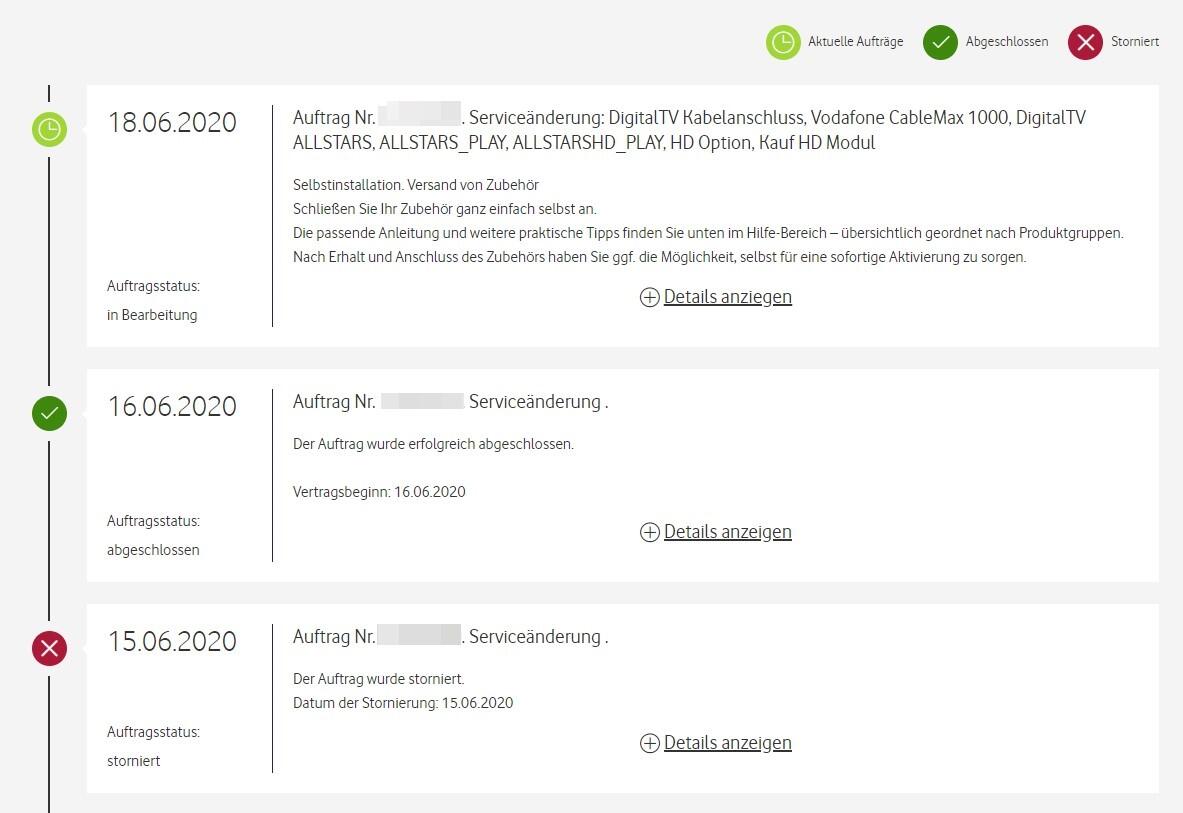Click the light green clock icon in legend
The height and width of the screenshot is (813, 1183).
point(783,42)
